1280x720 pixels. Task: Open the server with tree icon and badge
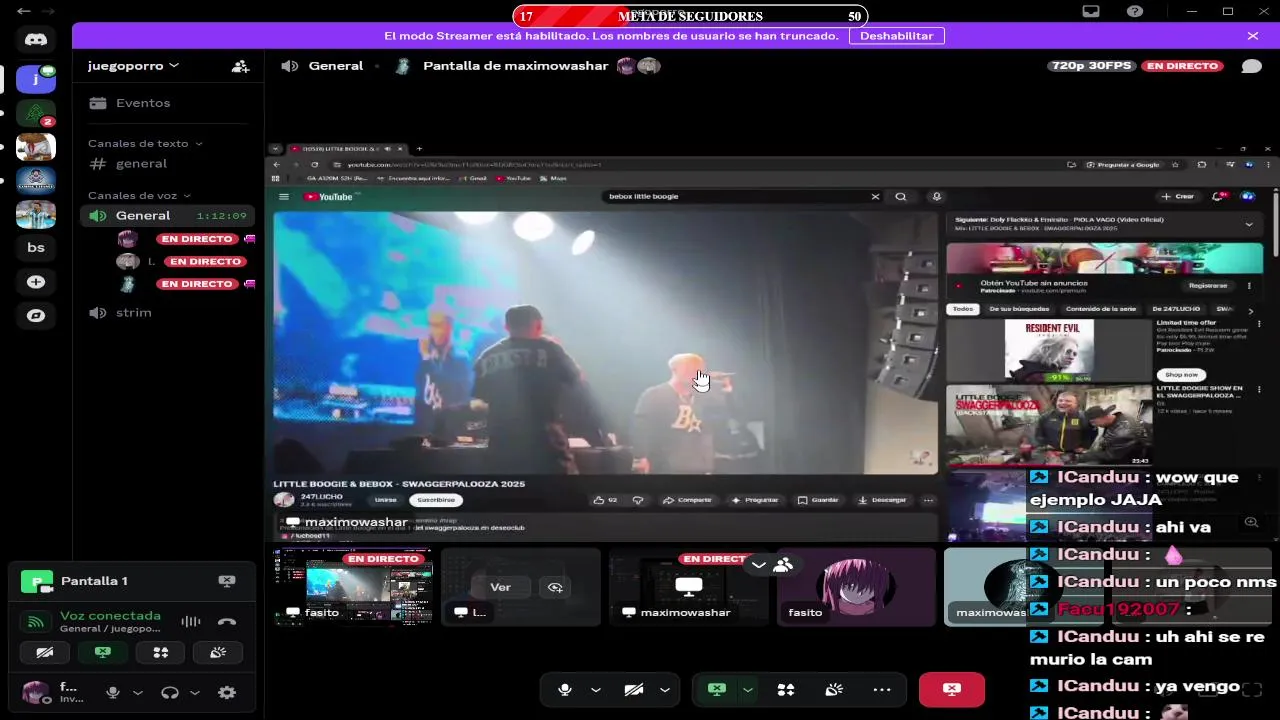tap(36, 112)
